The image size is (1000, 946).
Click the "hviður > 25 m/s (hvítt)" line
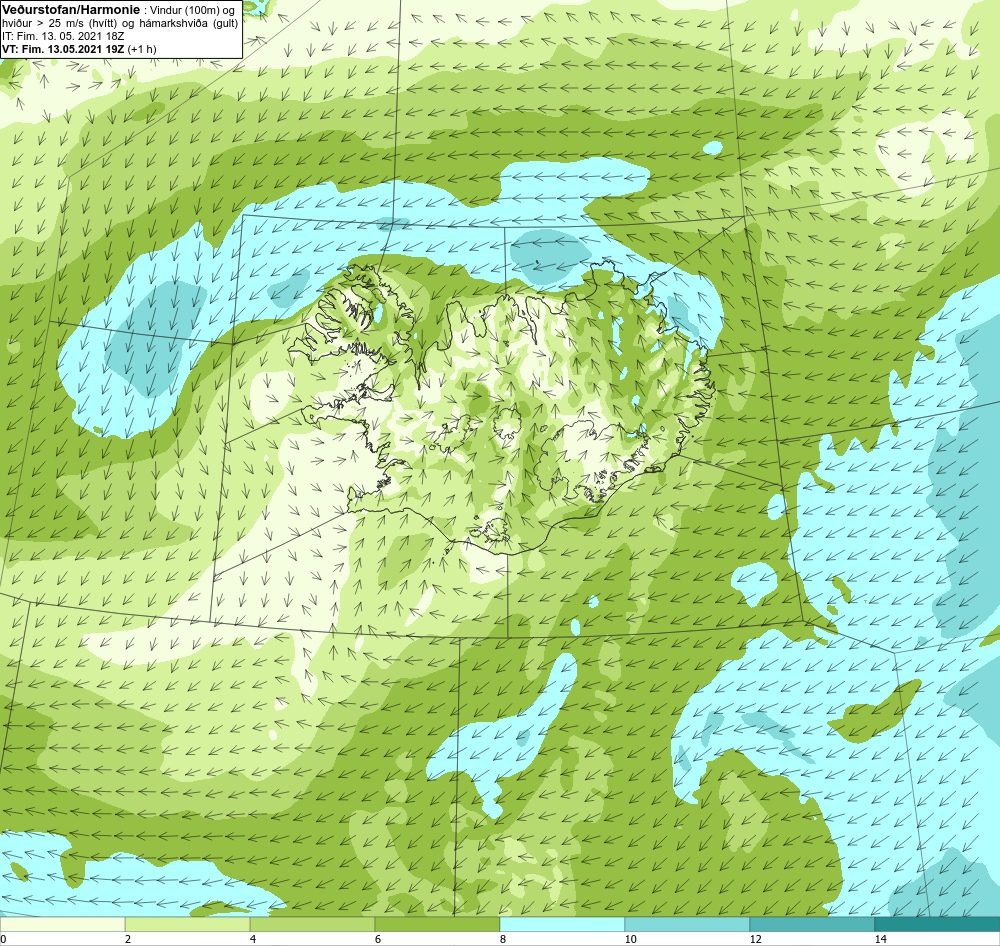click(120, 24)
